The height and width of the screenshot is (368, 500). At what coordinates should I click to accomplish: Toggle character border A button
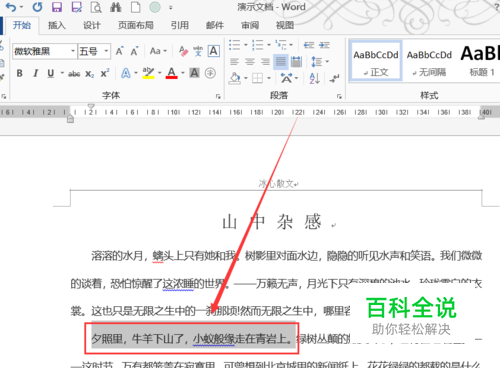click(x=214, y=51)
